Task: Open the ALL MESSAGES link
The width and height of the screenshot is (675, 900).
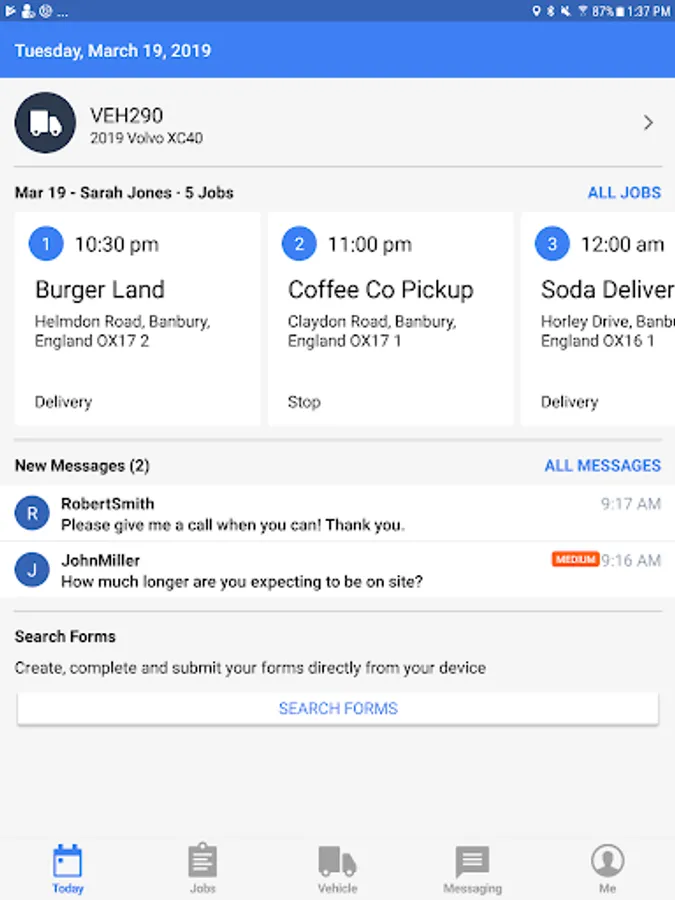Action: [x=602, y=466]
